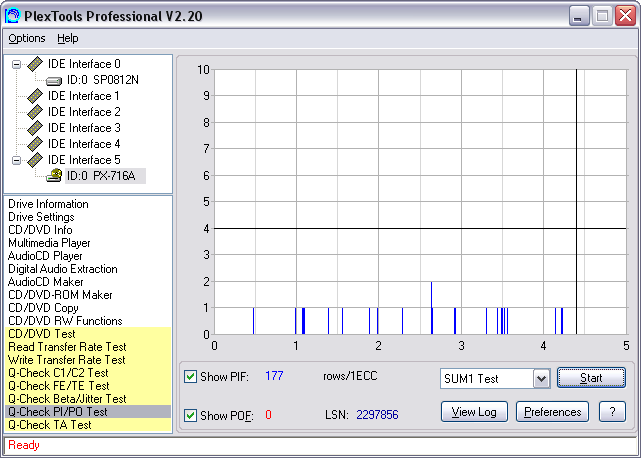Open AudioCD Maker
The height and width of the screenshot is (458, 641).
pos(45,282)
